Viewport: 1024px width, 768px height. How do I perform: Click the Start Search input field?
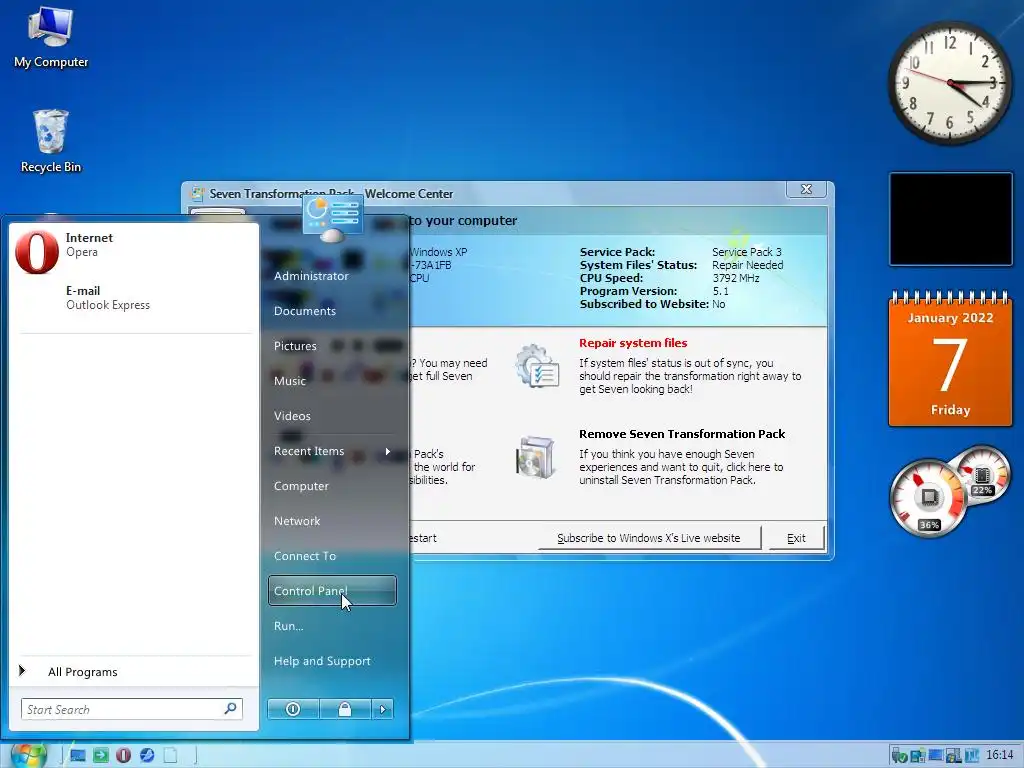[121, 709]
